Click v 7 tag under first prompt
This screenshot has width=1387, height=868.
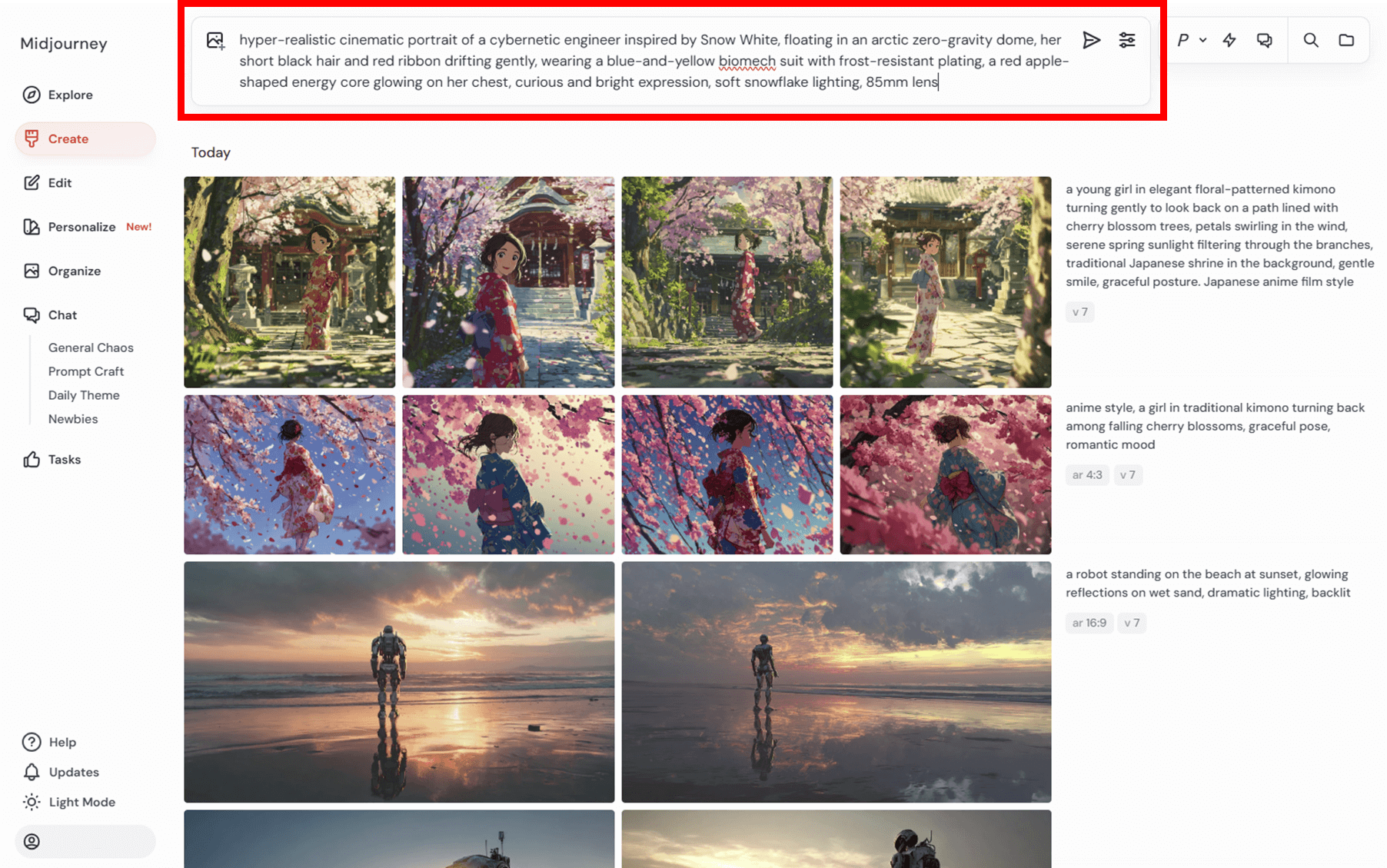(1080, 311)
